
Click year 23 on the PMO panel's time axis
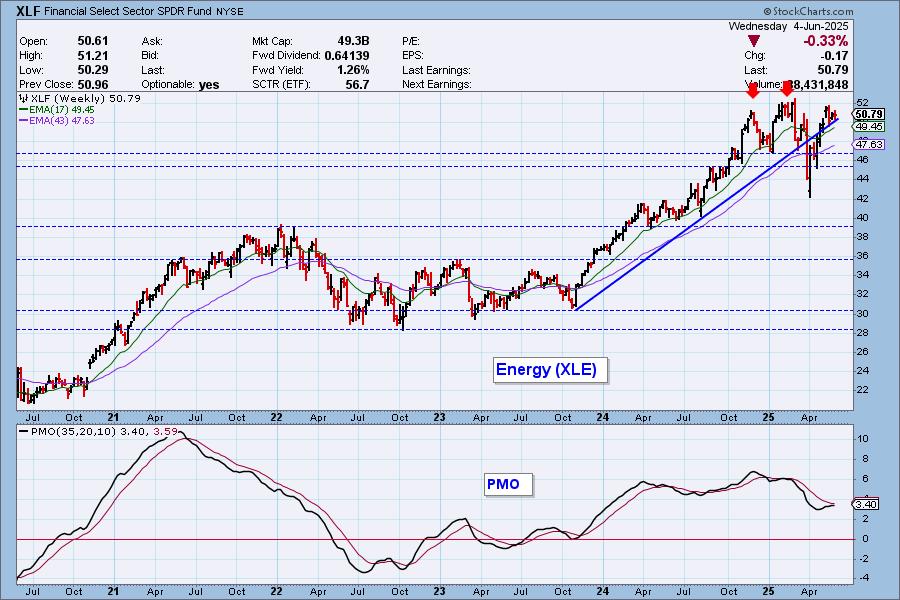pos(439,591)
